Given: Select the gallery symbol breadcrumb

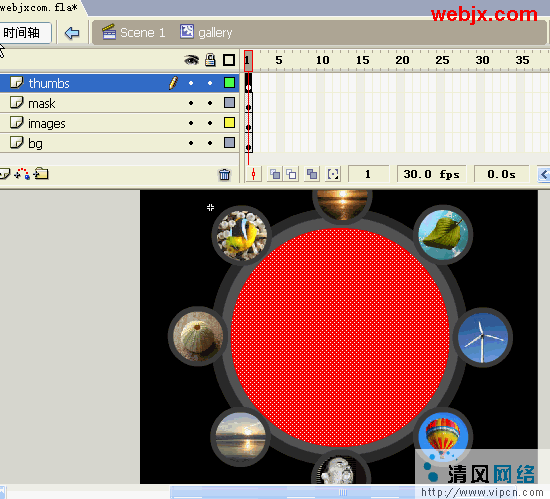Looking at the screenshot, I should point(206,33).
